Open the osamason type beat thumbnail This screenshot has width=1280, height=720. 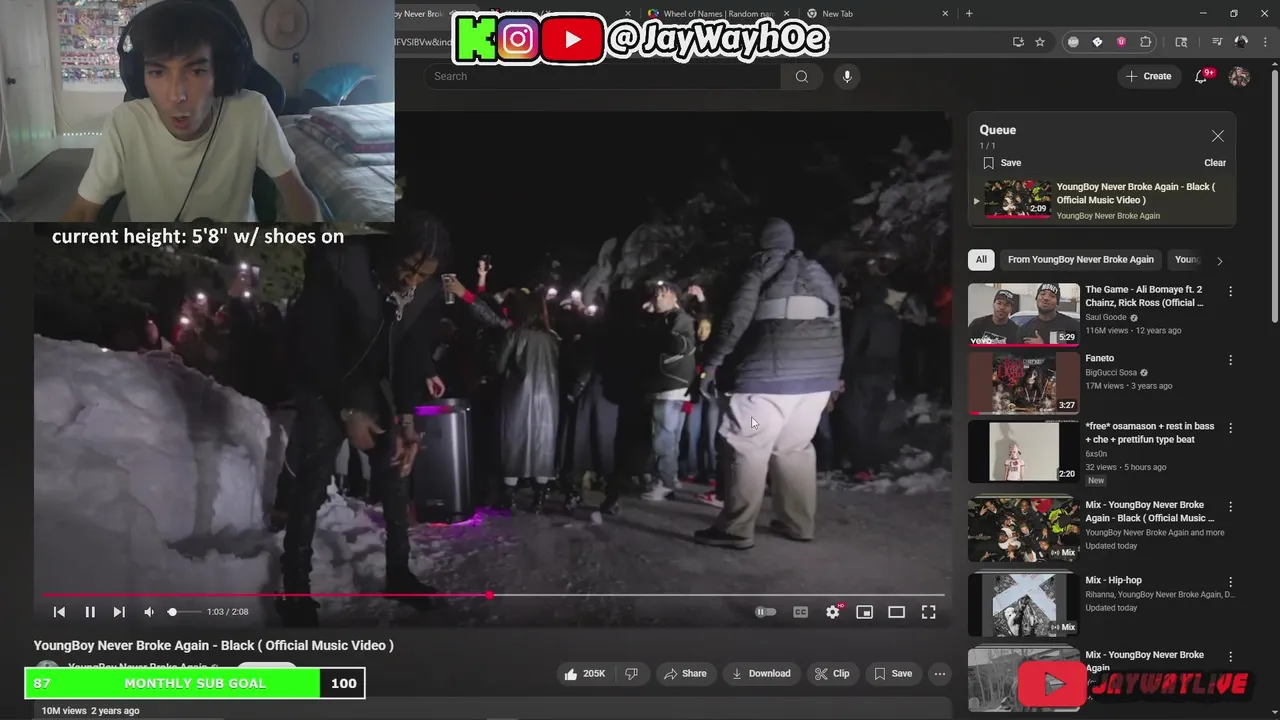coord(1023,451)
